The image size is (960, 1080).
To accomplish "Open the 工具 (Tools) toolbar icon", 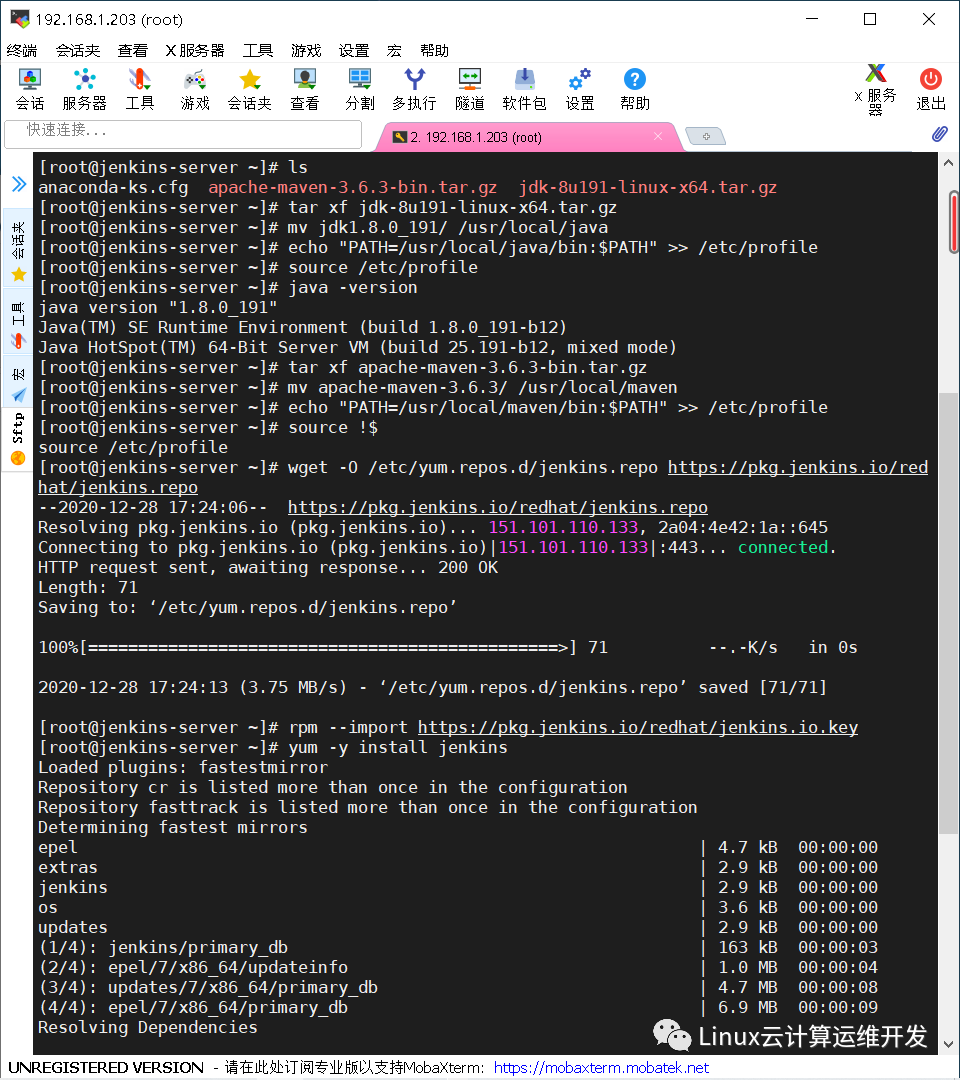I will pos(140,90).
